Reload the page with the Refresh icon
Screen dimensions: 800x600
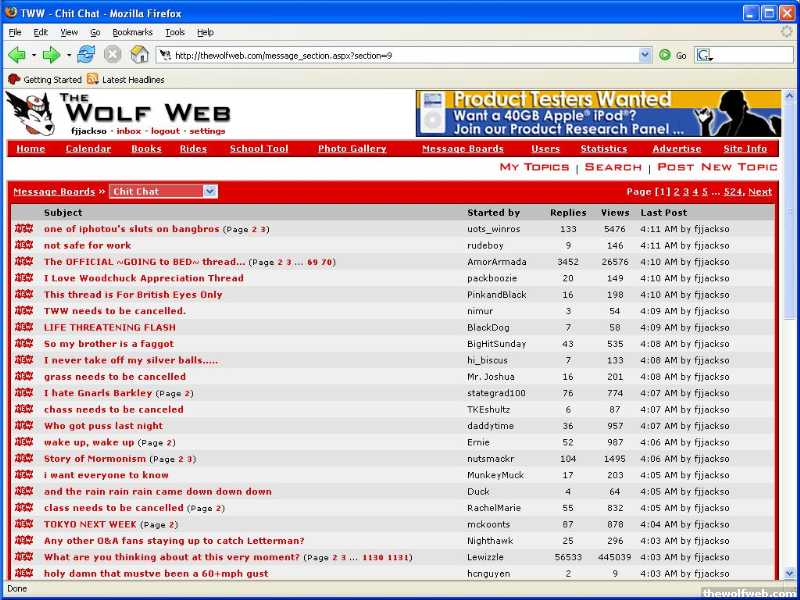click(86, 55)
